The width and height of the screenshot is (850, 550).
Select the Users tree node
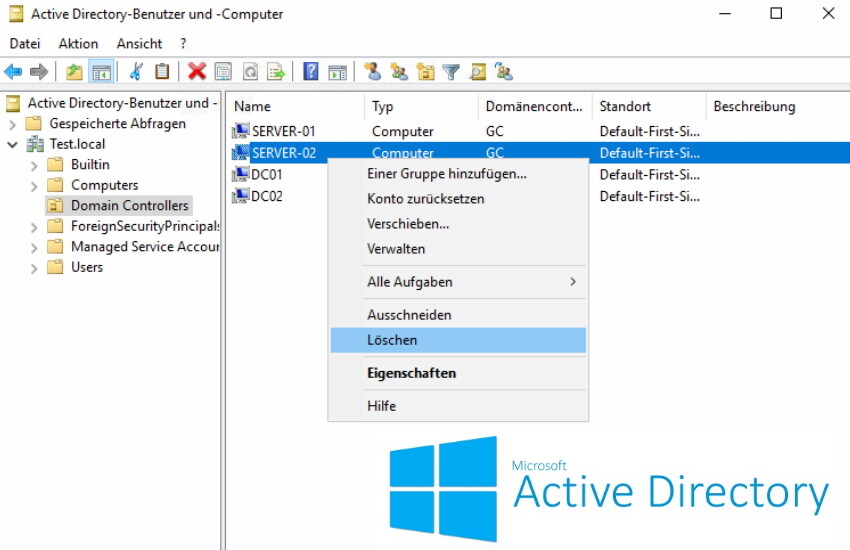click(87, 267)
